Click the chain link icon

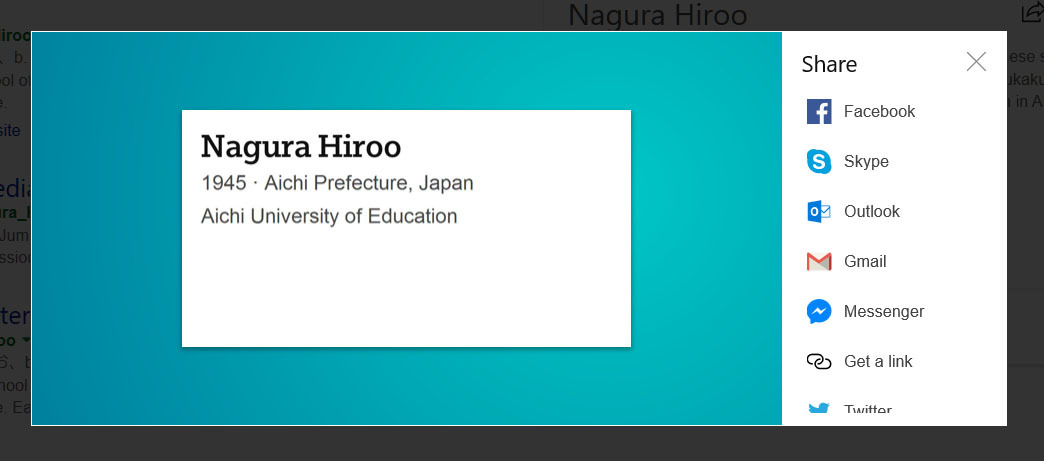tap(819, 362)
